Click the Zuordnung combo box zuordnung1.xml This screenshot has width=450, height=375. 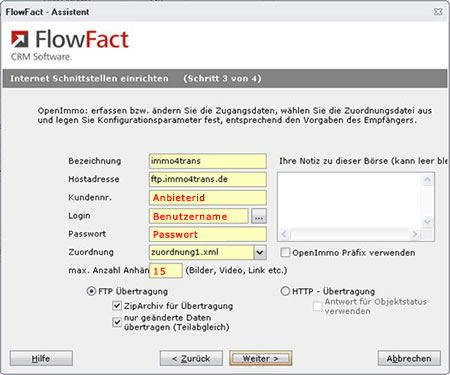tap(208, 252)
